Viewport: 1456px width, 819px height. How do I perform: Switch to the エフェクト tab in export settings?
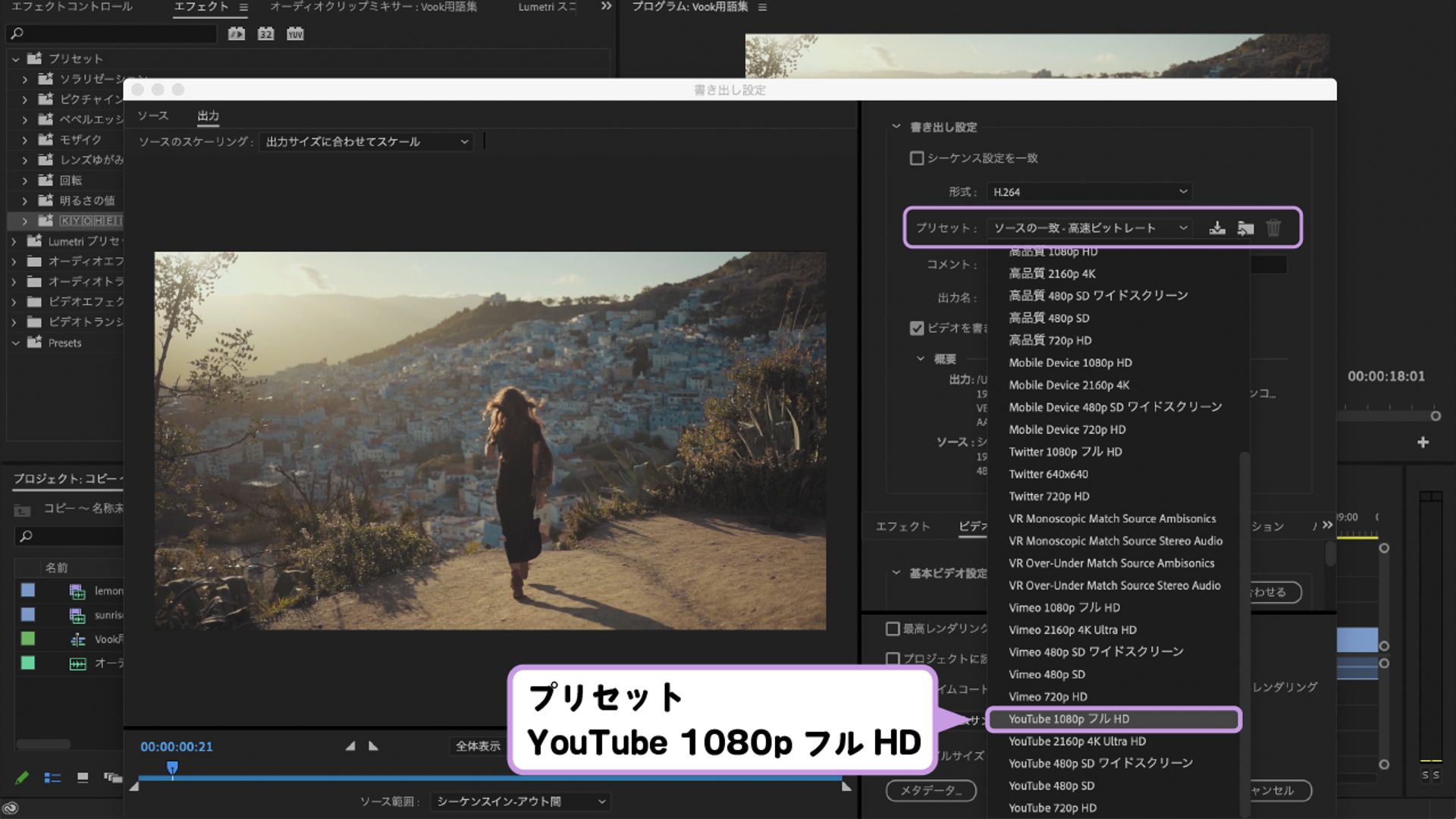pyautogui.click(x=904, y=526)
